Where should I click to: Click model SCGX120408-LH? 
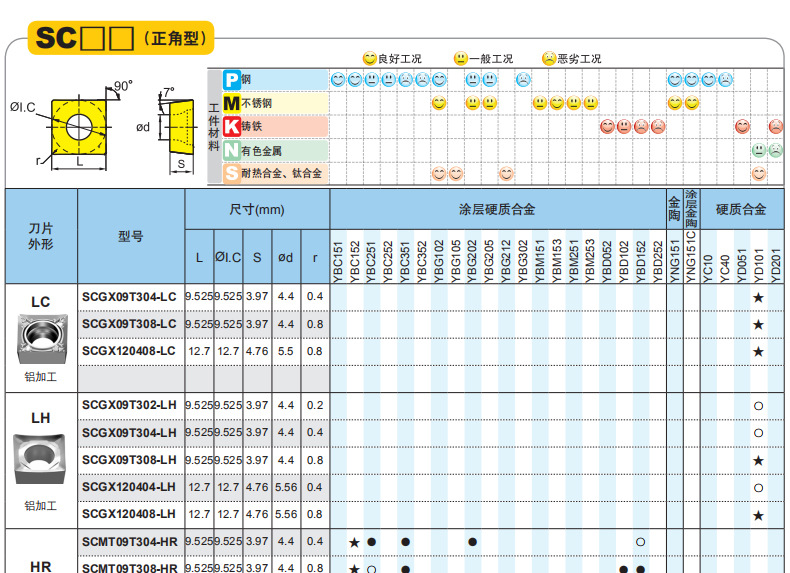[128, 515]
